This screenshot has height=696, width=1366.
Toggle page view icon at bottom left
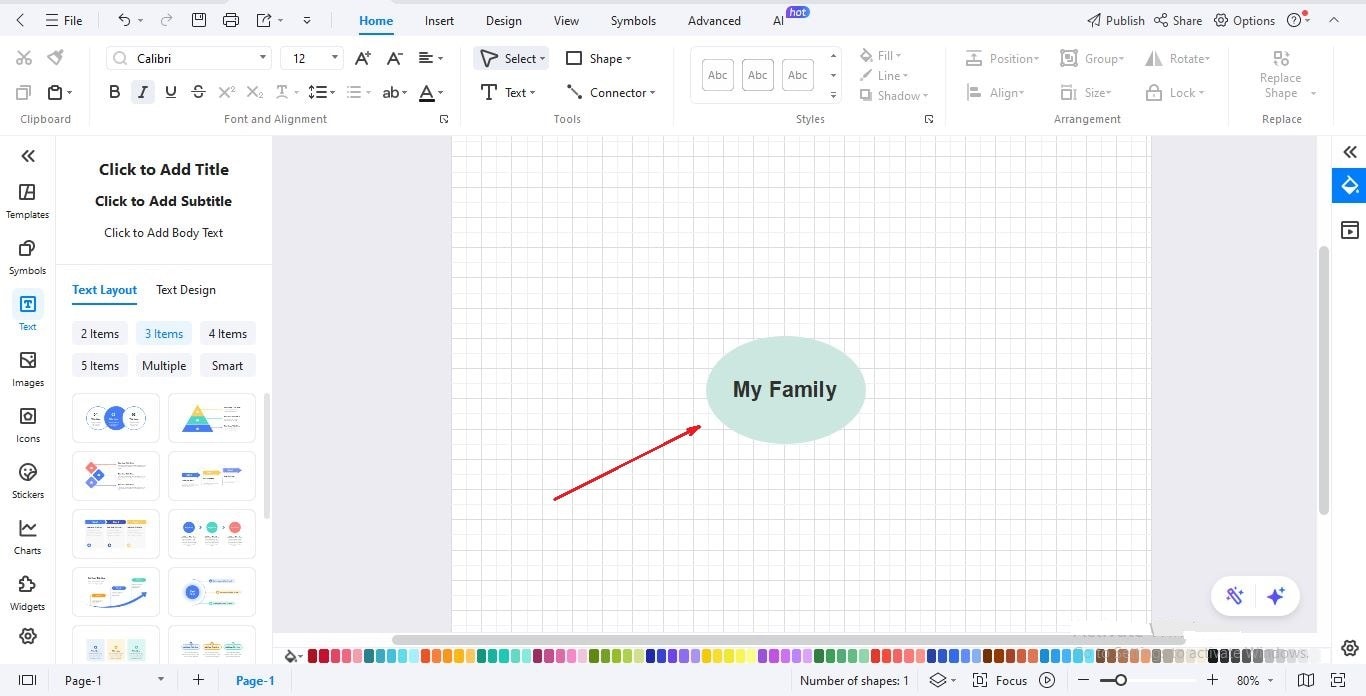pos(28,680)
